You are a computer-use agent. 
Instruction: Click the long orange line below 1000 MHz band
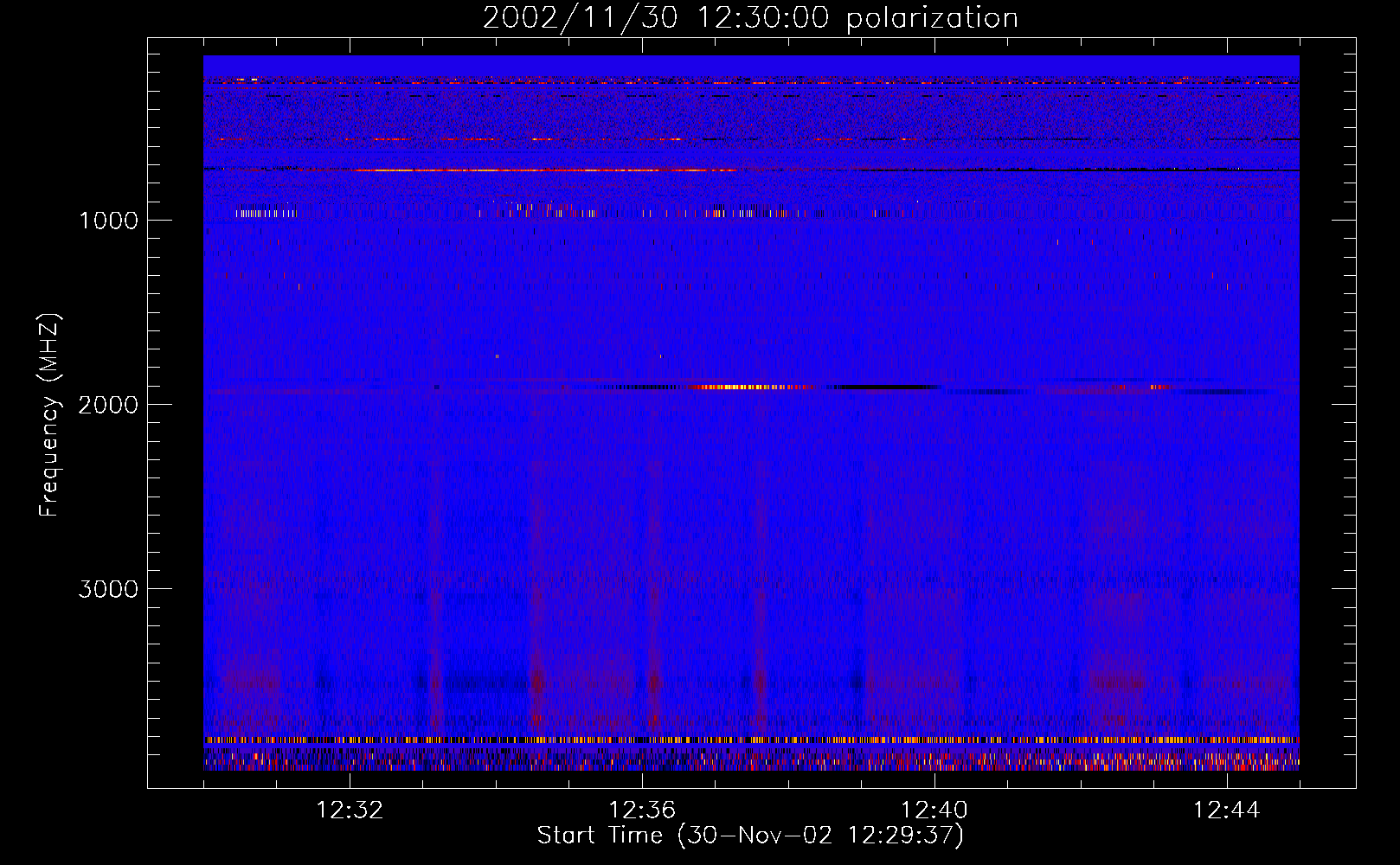[545, 170]
